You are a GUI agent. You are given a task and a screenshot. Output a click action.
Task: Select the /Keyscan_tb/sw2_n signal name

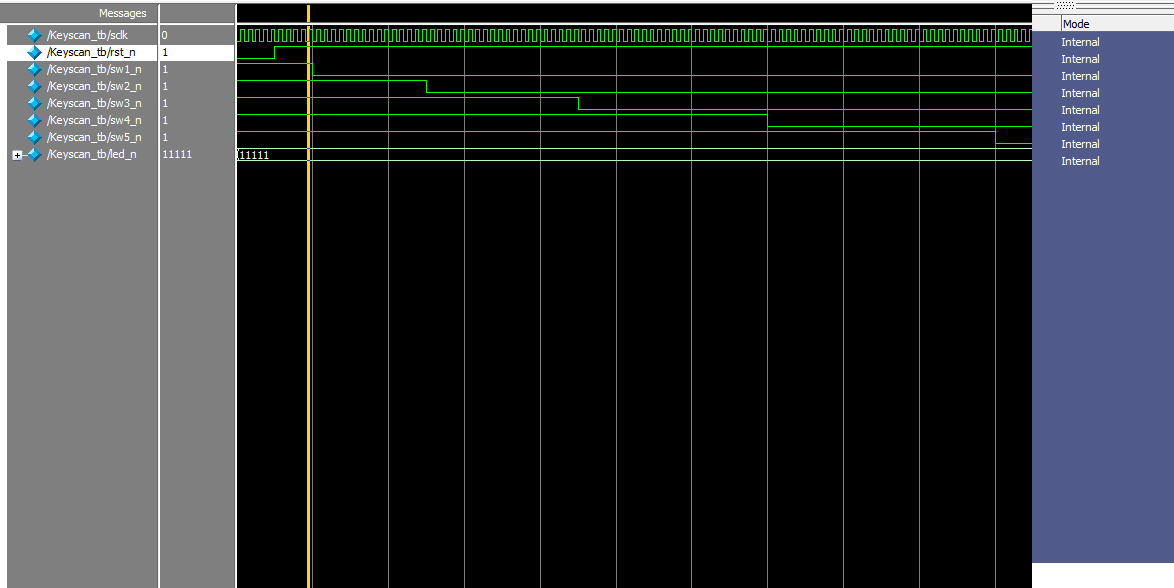point(94,86)
